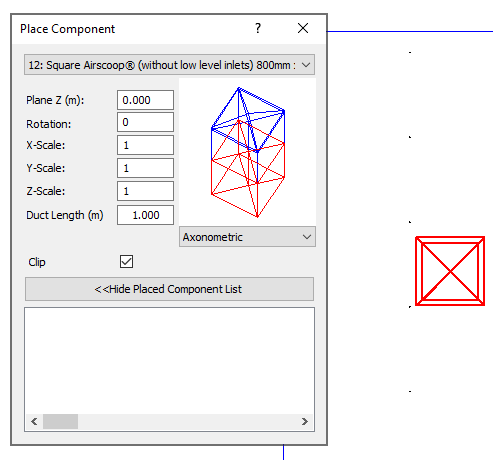493x460 pixels.
Task: Select the Rotation input field
Action: point(145,122)
